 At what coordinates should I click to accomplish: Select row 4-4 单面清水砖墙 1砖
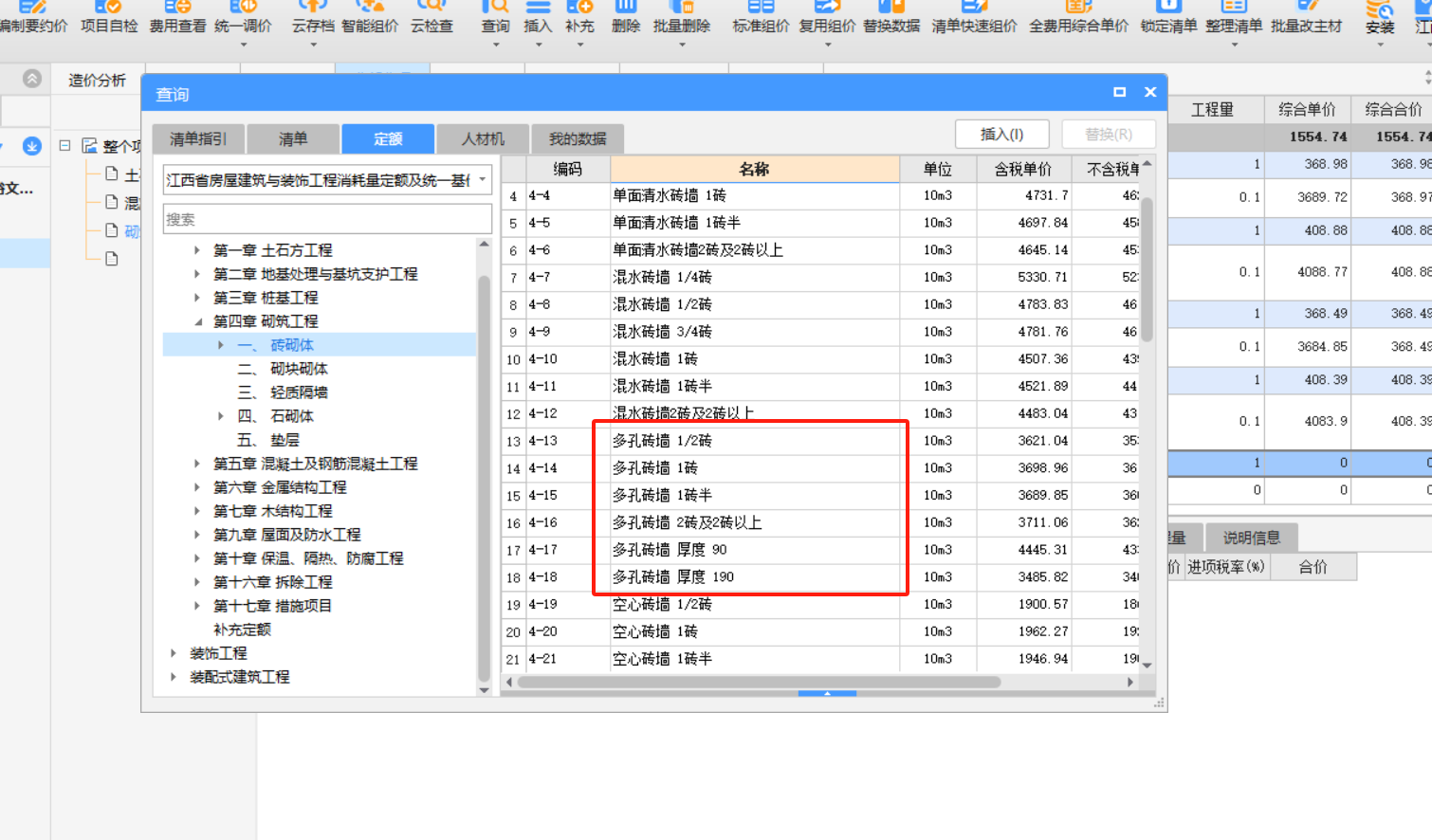coord(820,195)
